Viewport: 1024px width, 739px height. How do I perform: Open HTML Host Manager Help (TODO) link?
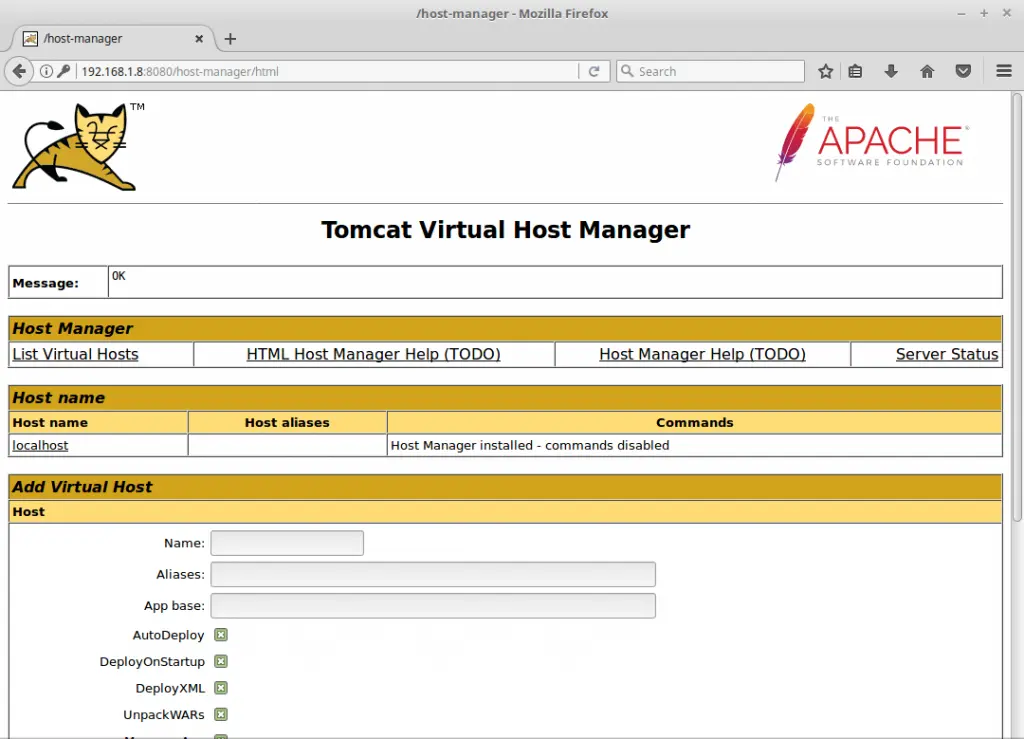pos(374,354)
